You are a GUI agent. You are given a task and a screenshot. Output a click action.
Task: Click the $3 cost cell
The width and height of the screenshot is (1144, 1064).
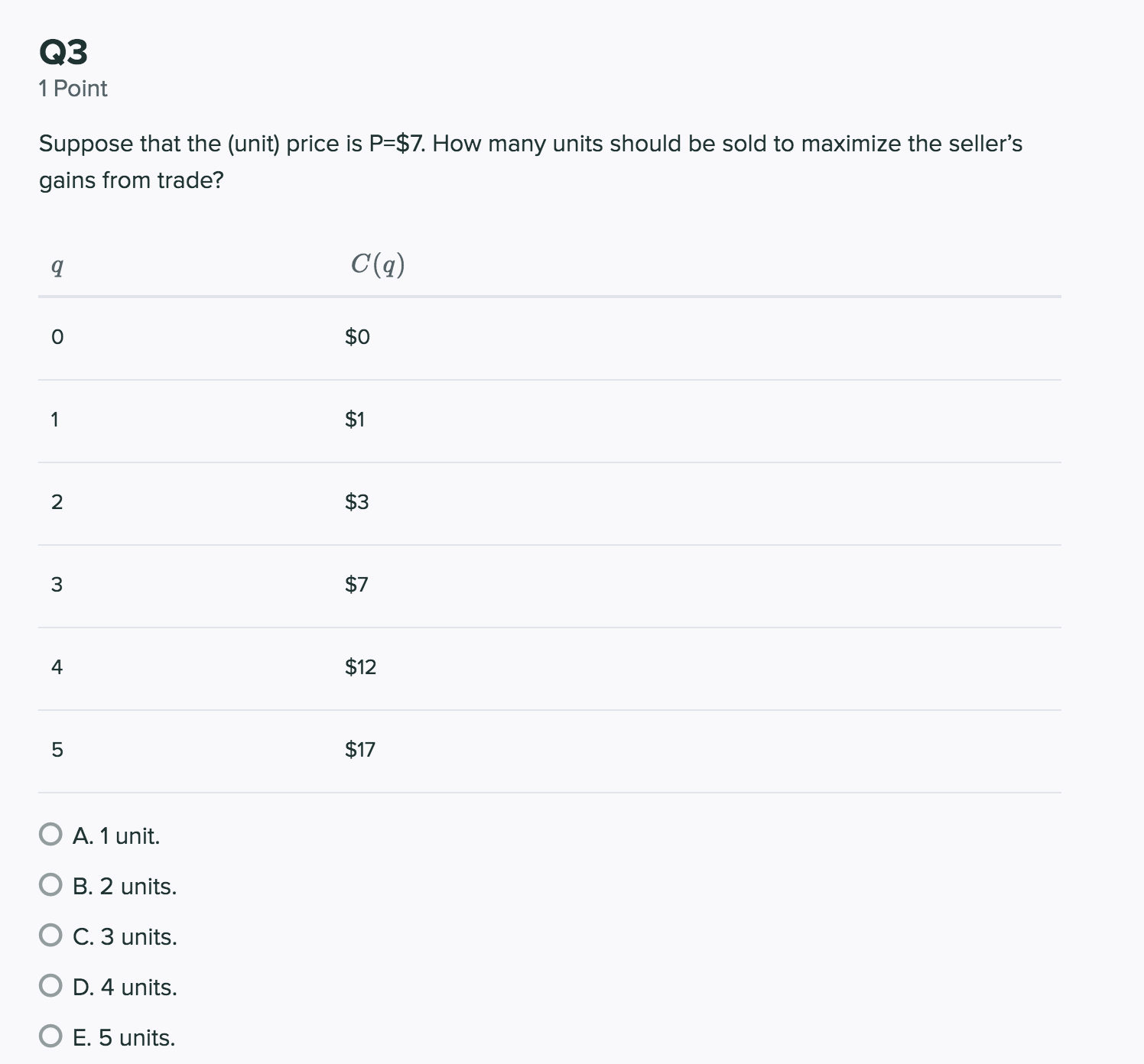356,501
